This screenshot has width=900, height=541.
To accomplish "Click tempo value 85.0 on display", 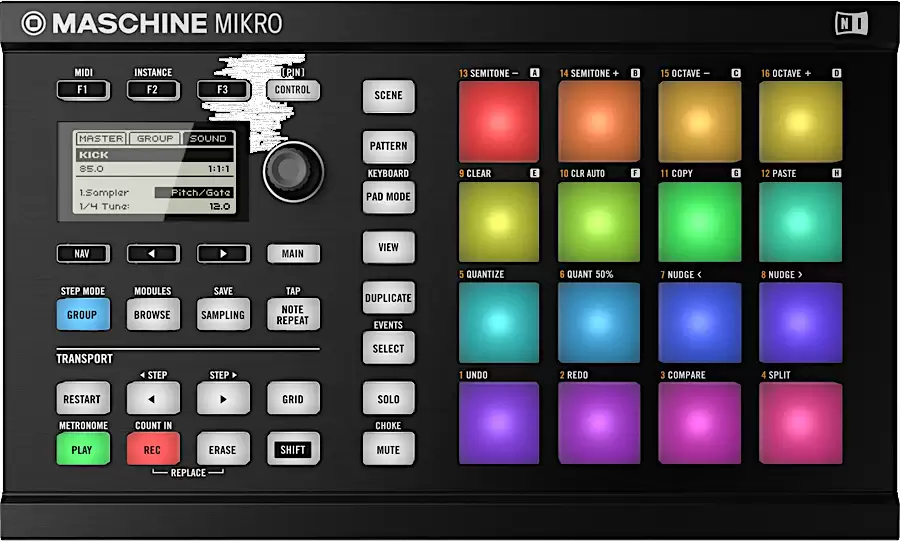I will pyautogui.click(x=91, y=169).
